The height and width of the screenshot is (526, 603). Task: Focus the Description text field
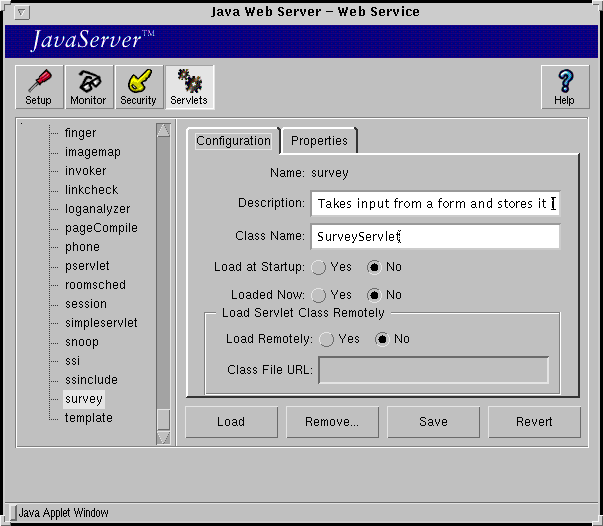(x=435, y=203)
